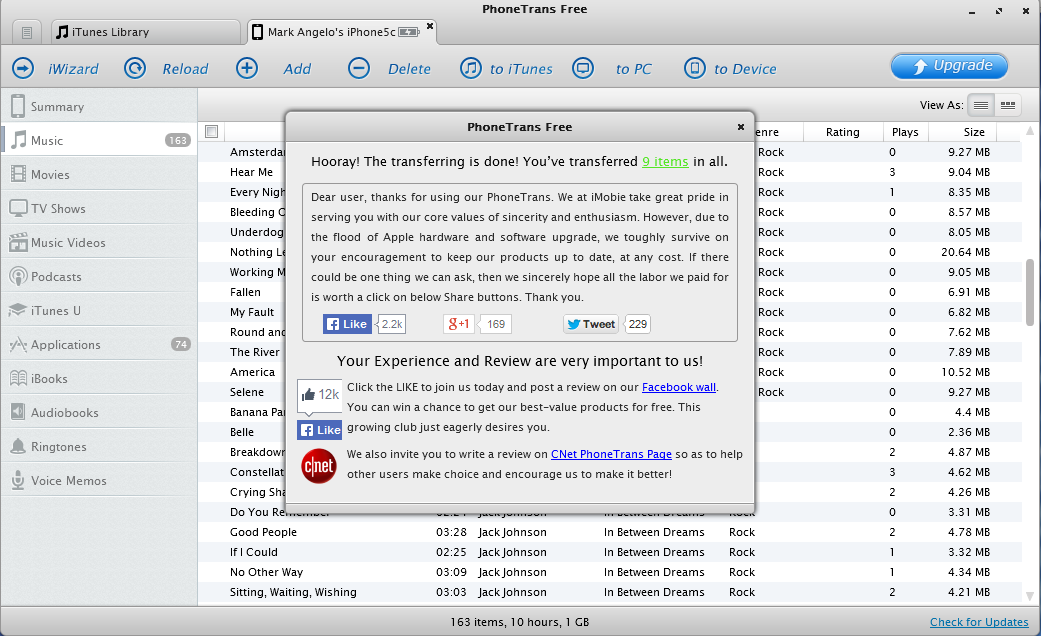Click the 10.52 MB size cell
This screenshot has width=1041, height=636.
(x=965, y=372)
